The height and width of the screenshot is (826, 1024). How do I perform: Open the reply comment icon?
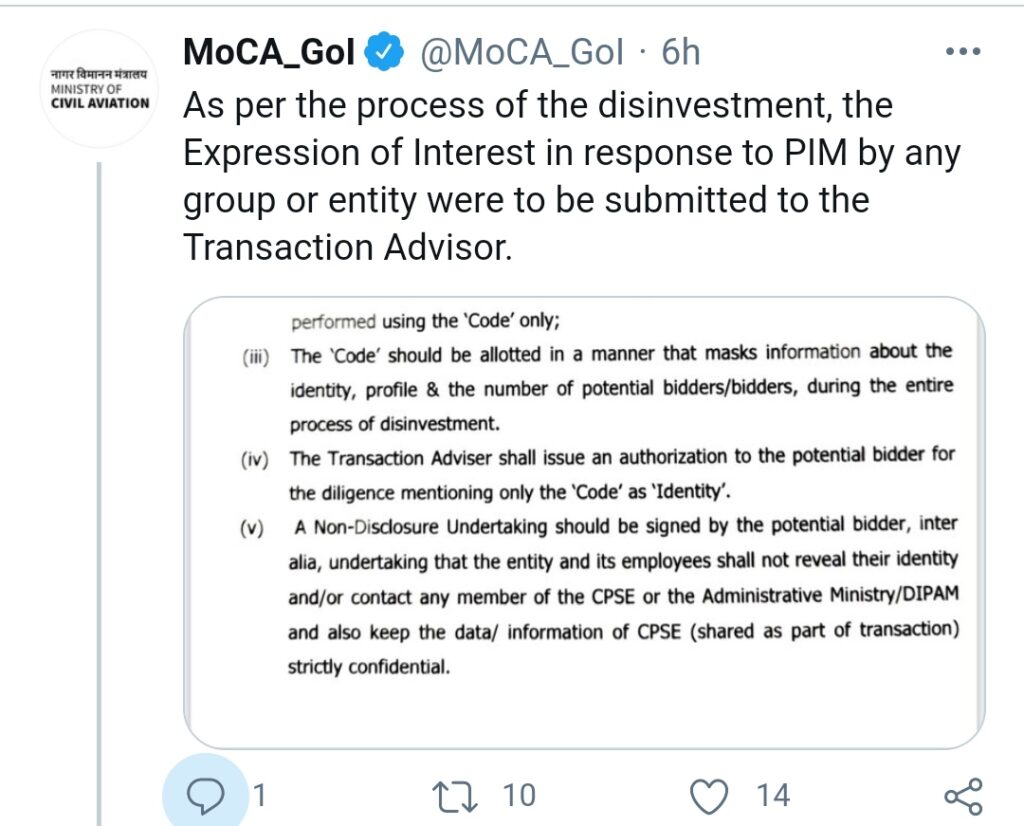tap(205, 796)
